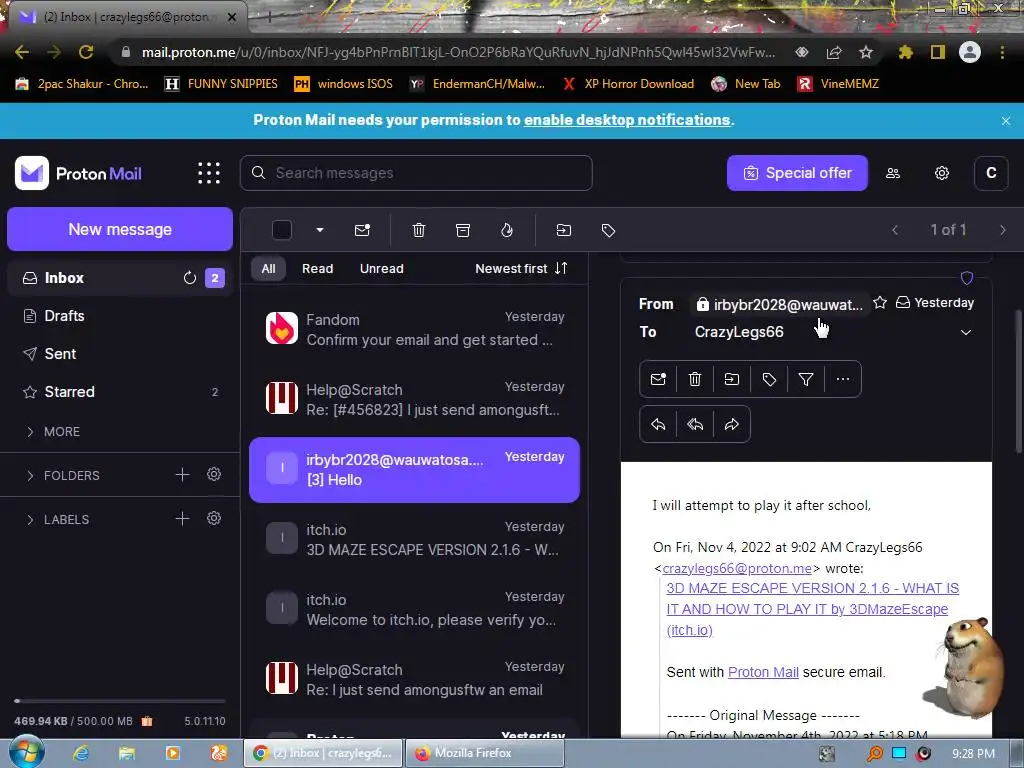Open Mozilla Firefox from the taskbar
This screenshot has width=1024, height=768.
point(485,753)
